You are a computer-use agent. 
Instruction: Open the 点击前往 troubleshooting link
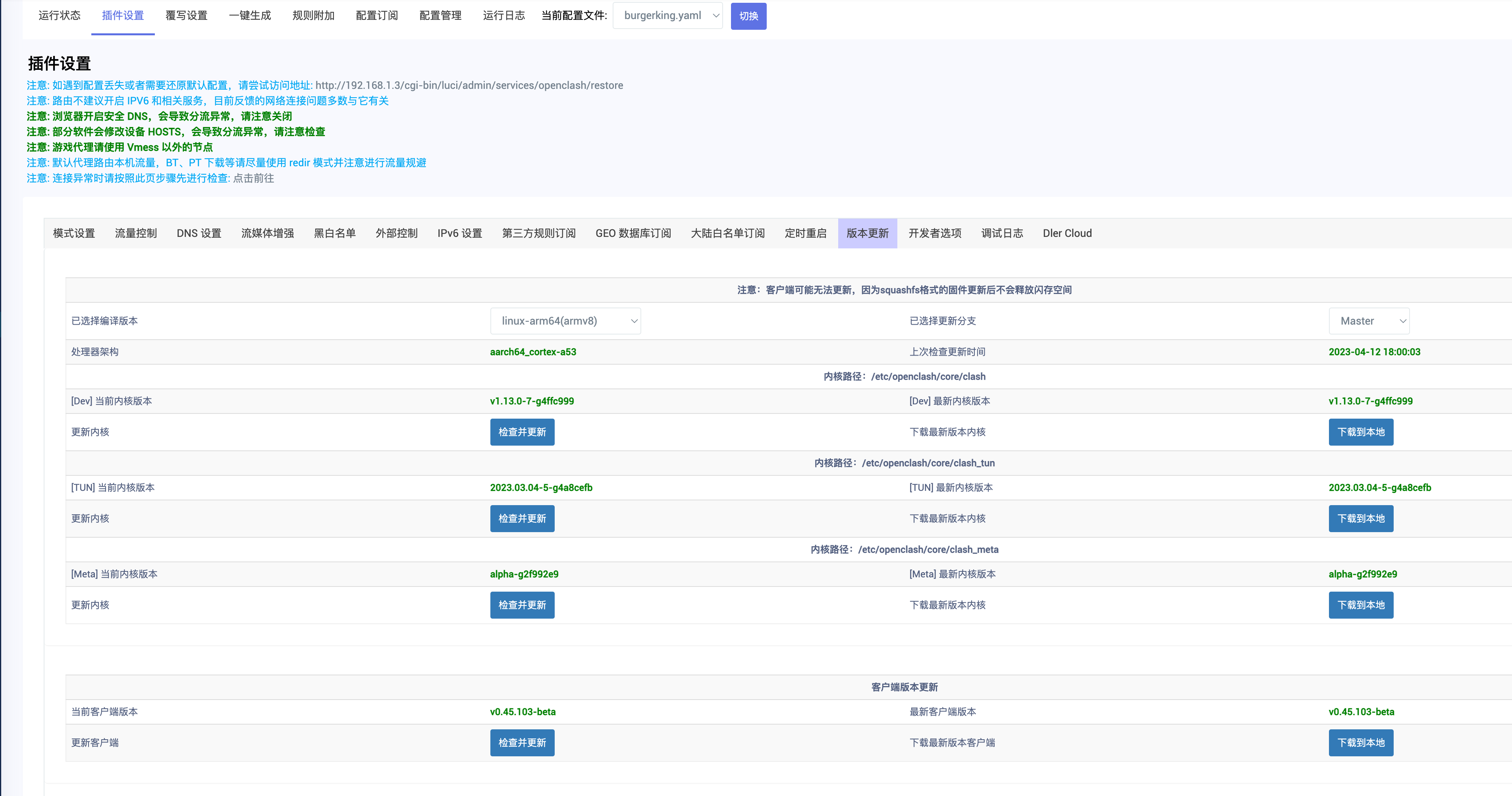tap(254, 178)
